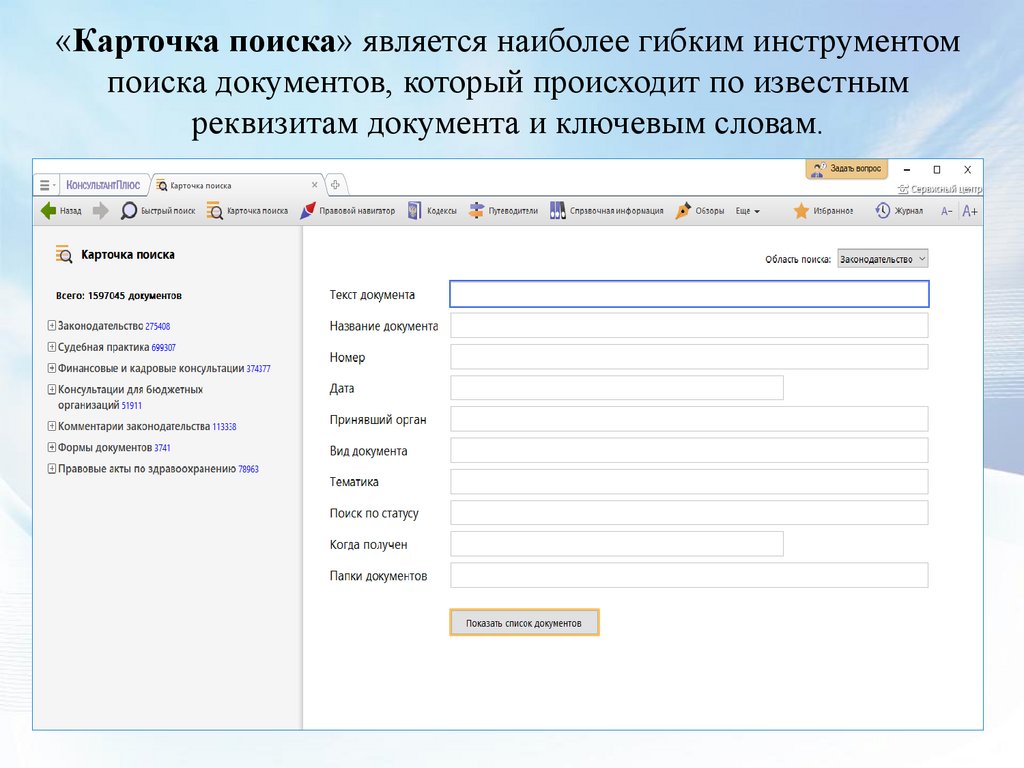Image resolution: width=1024 pixels, height=768 pixels.
Task: Expand the Законодательство tree node
Action: click(51, 326)
